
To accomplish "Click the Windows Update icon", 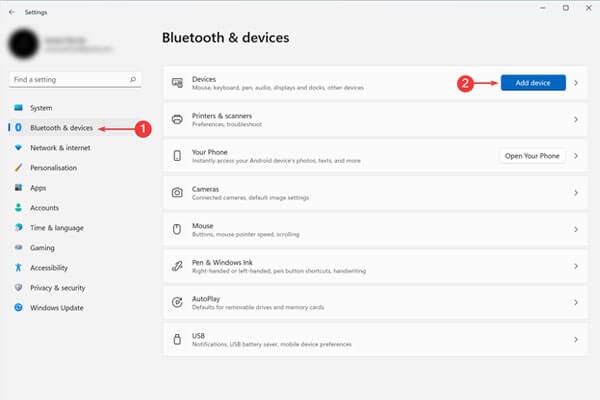I will point(18,308).
